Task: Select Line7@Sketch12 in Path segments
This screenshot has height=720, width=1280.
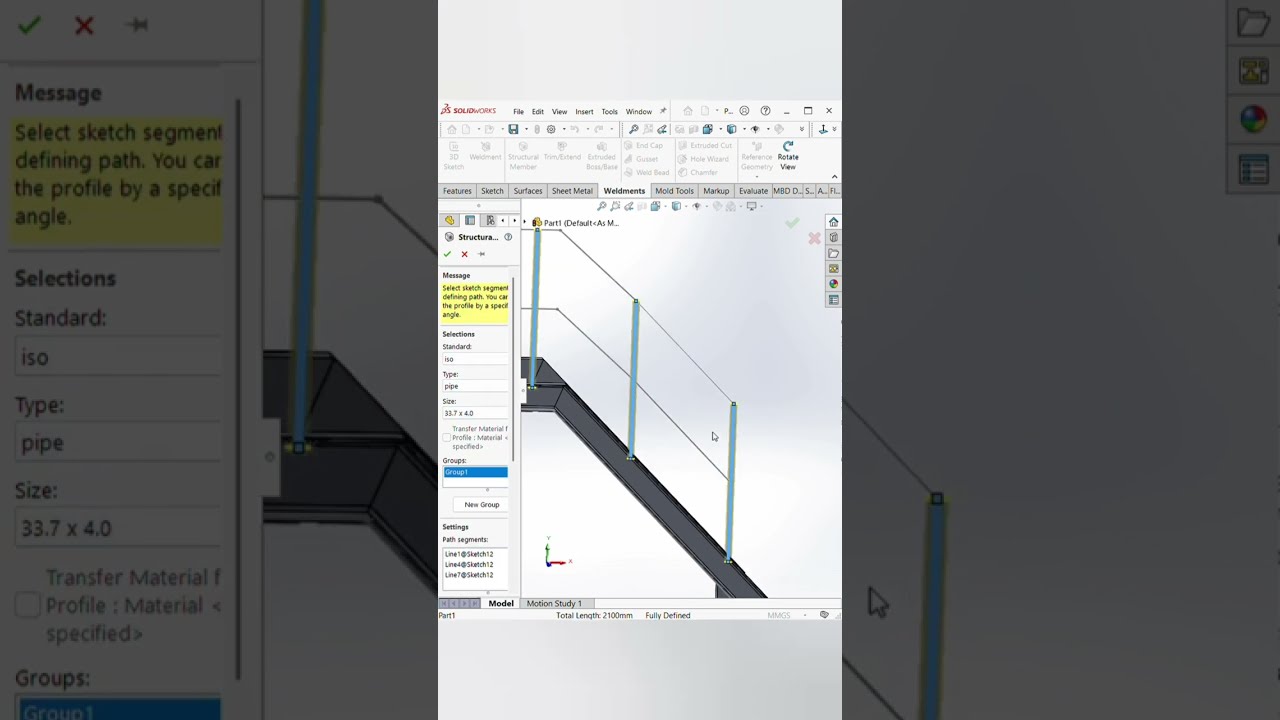Action: pyautogui.click(x=469, y=575)
